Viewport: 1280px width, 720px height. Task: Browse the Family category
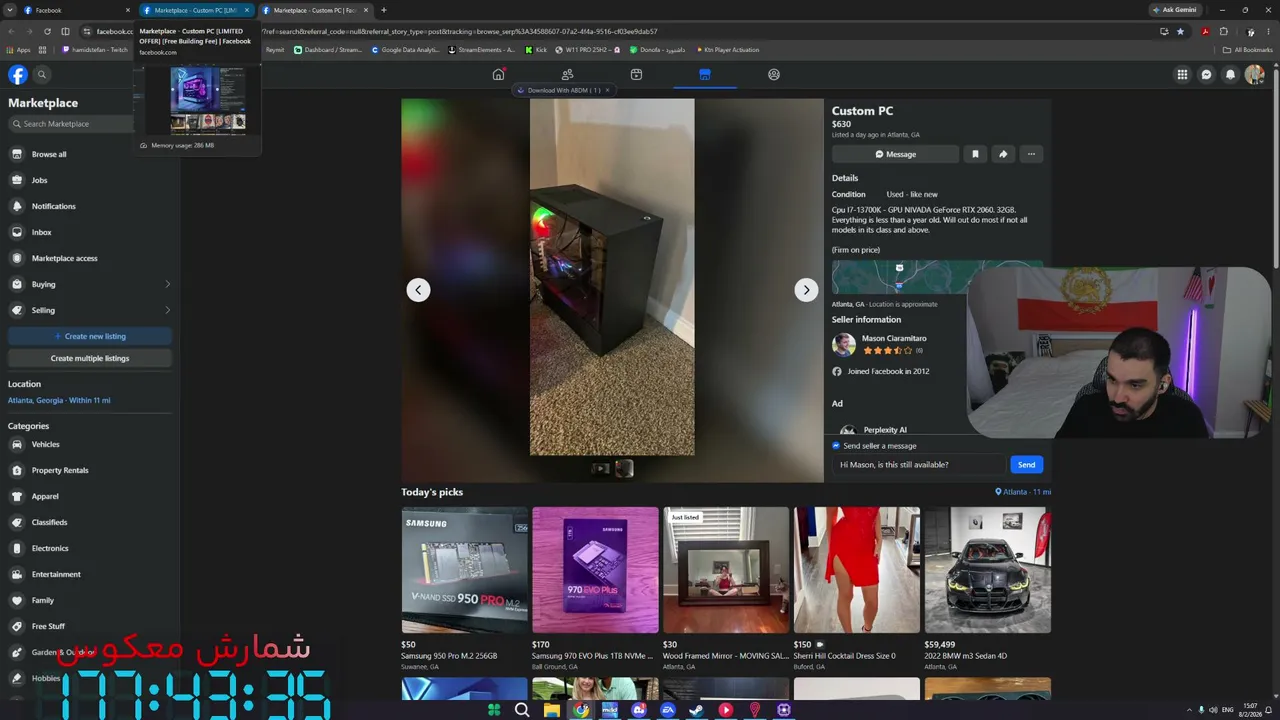pos(90,600)
